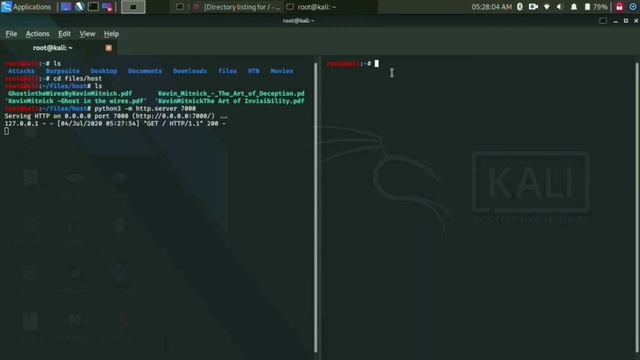Click the show desktop panel launcher
Viewport: 640px width, 360px height.
click(x=66, y=7)
